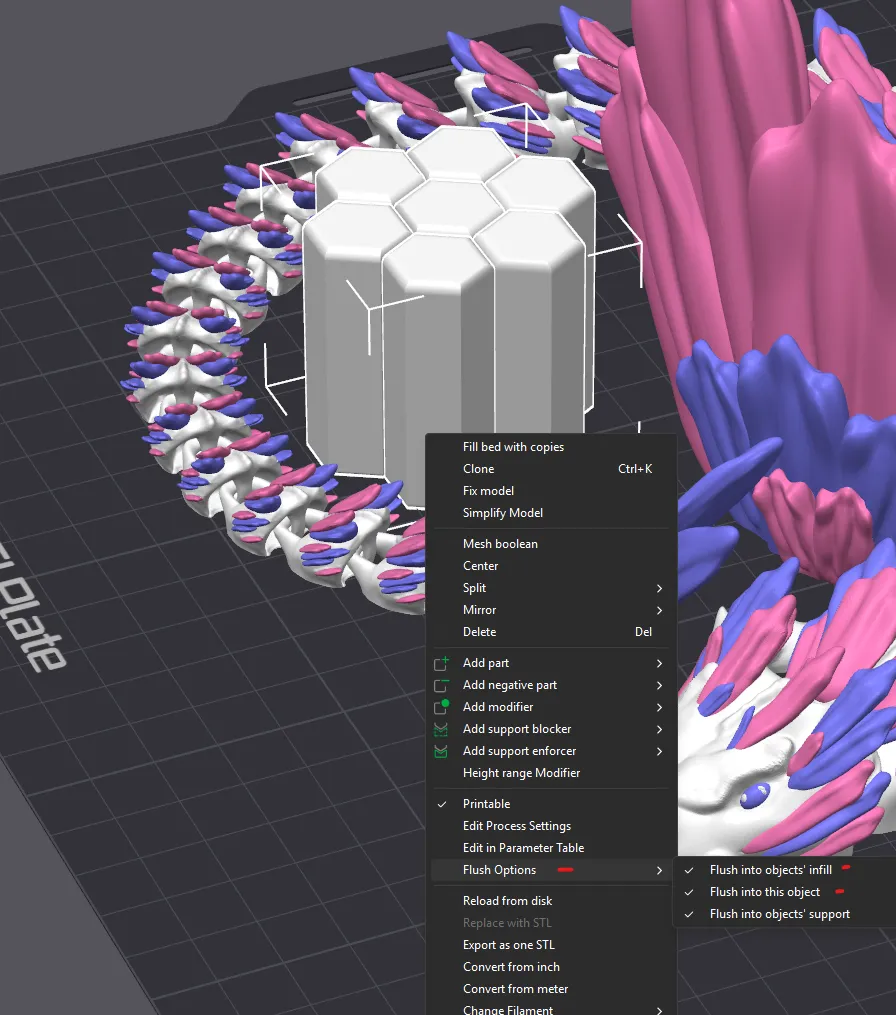
Task: Select Mesh boolean menu entry
Action: click(500, 544)
